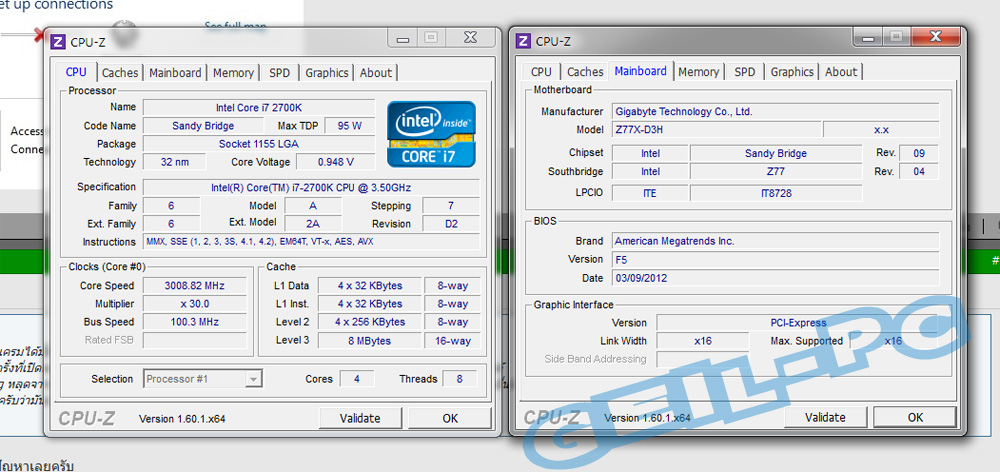Viewport: 1000px width, 472px height.
Task: Click OK button in left CPU-Z window
Action: point(450,418)
